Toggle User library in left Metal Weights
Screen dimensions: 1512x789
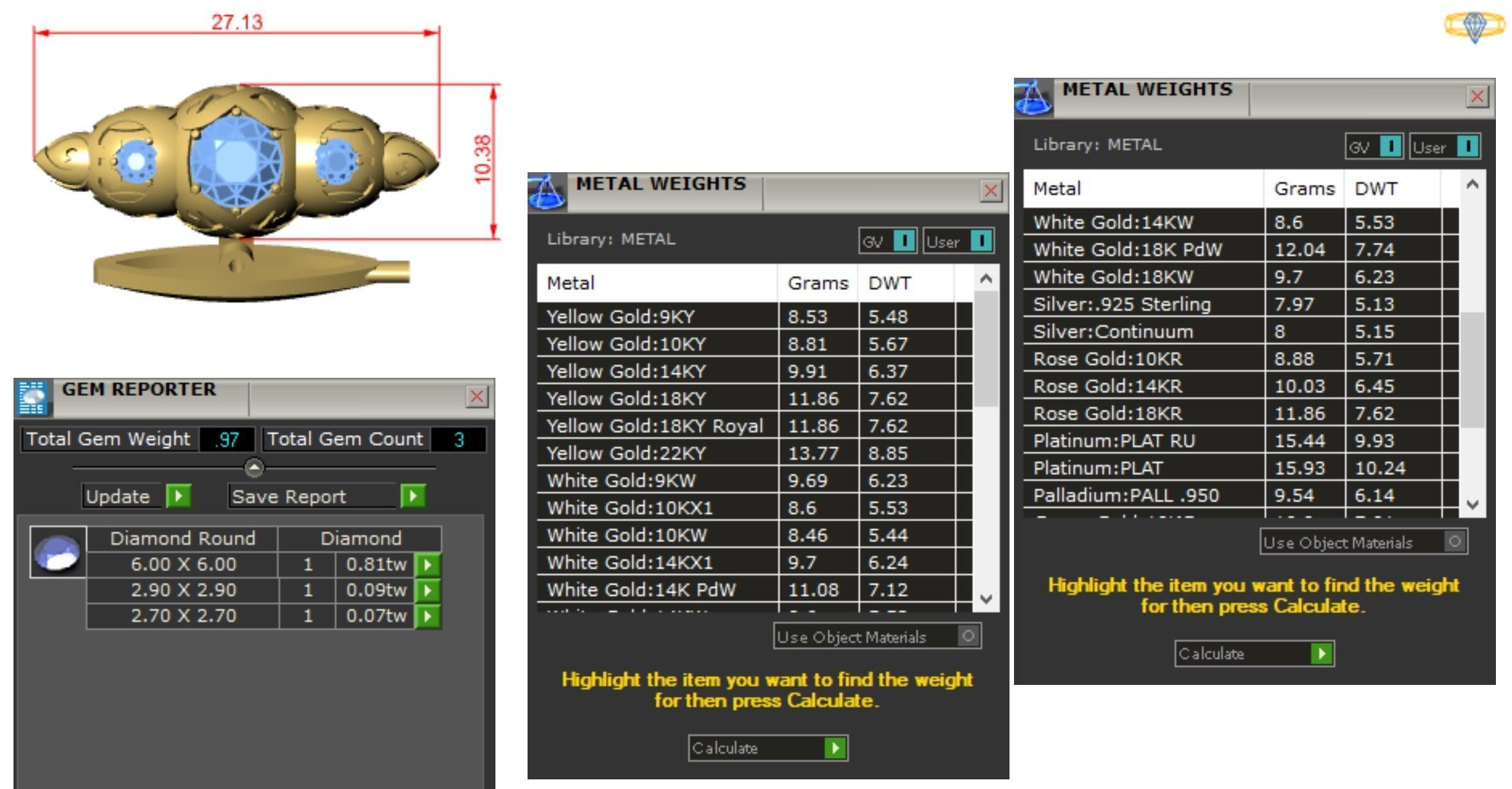pos(981,241)
